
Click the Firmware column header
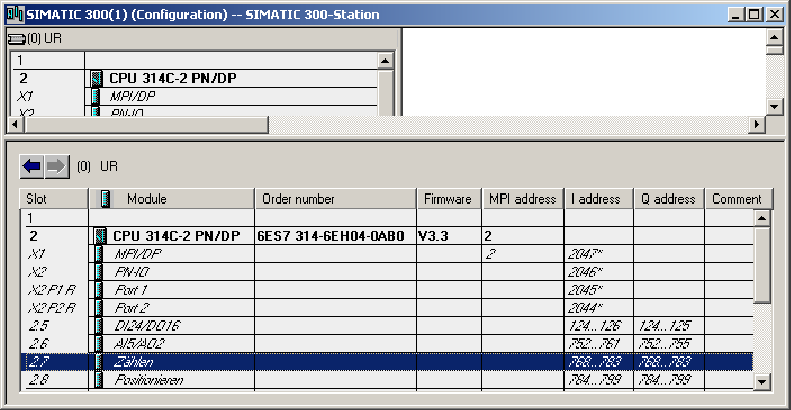click(x=449, y=199)
